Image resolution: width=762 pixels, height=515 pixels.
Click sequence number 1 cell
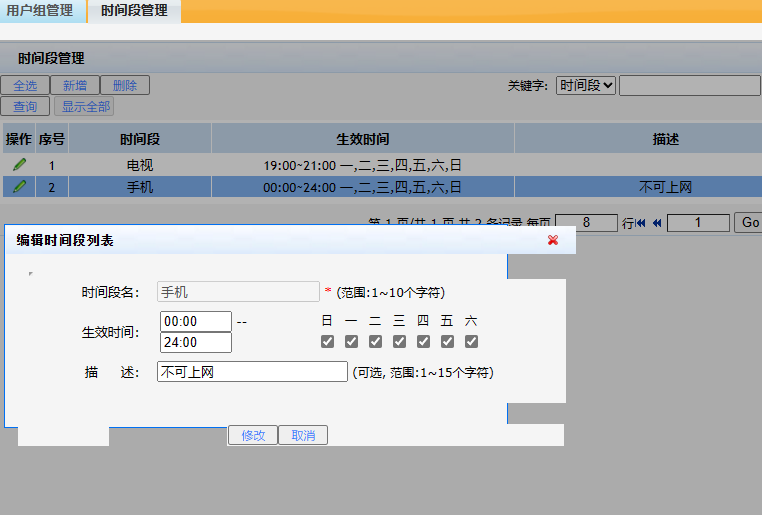(x=52, y=165)
